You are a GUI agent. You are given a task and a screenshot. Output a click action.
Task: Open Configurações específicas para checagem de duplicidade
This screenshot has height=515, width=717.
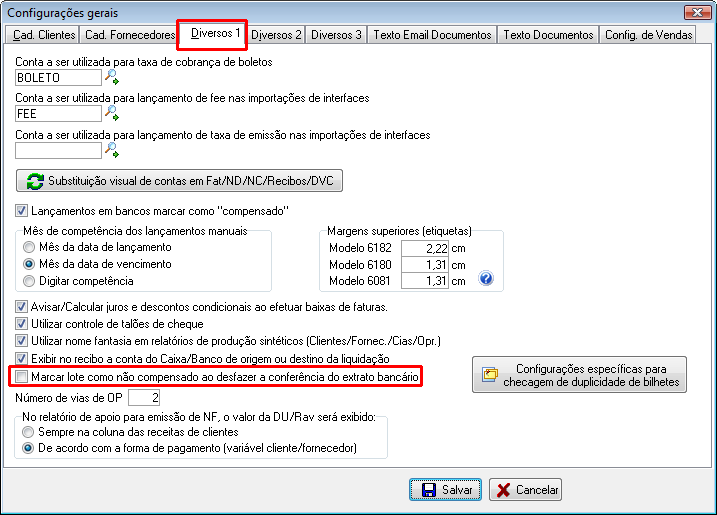pos(579,375)
